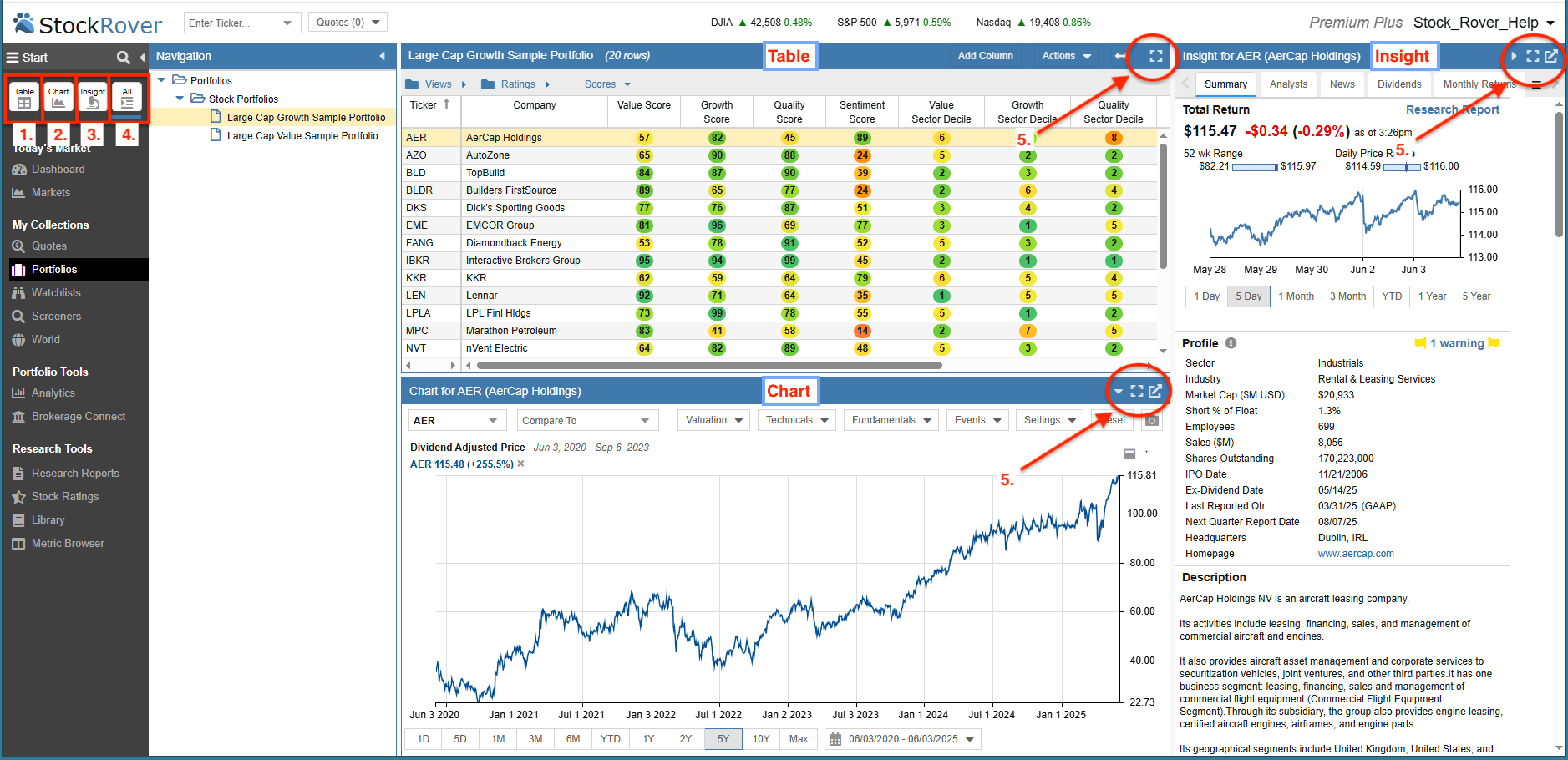Screen dimensions: 1568x760
Task: Collapse the Navigation panel arrow
Action: click(383, 56)
